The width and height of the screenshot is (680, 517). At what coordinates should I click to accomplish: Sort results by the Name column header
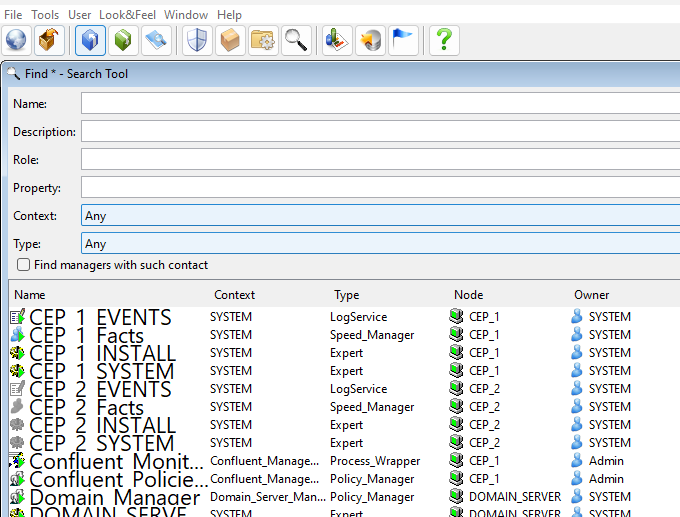[x=29, y=295]
